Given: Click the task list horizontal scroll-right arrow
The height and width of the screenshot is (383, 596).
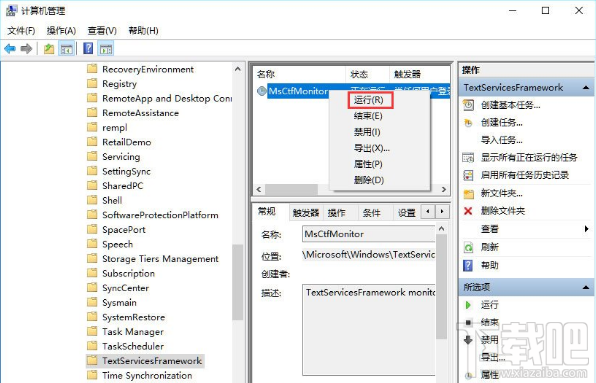Looking at the screenshot, I should click(444, 189).
